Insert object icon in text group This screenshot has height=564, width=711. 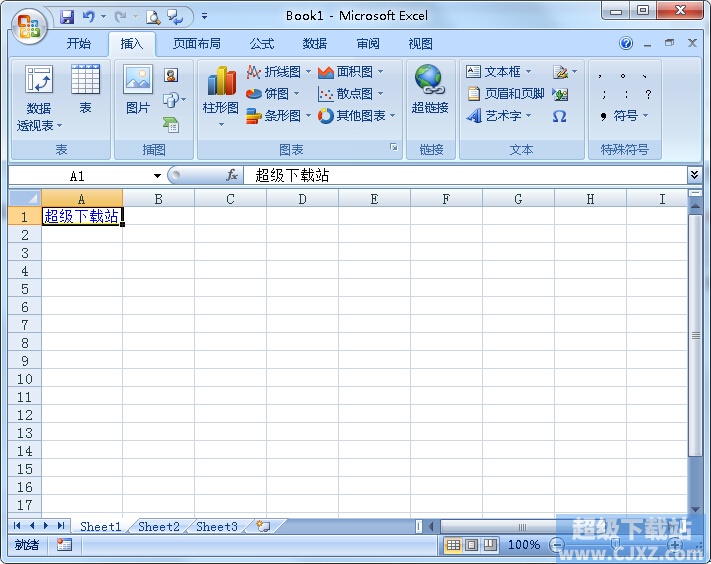pyautogui.click(x=560, y=94)
